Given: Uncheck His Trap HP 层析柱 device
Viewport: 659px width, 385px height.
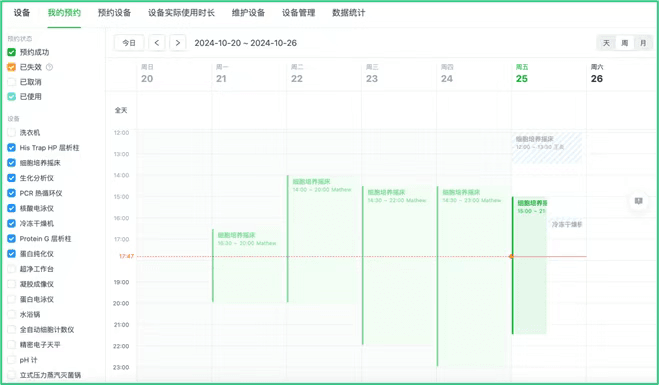Looking at the screenshot, I should 11,148.
